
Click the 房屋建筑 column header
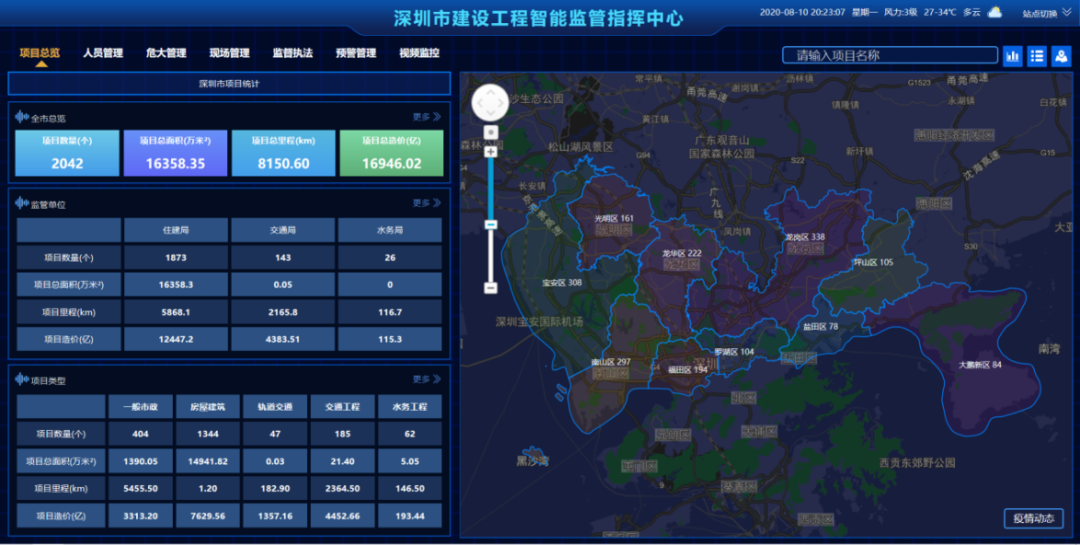coord(208,407)
